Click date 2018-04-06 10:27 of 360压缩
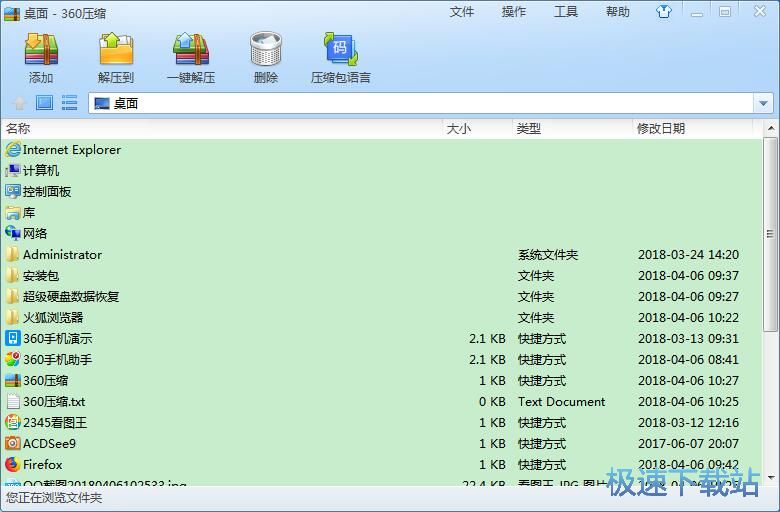Image resolution: width=780 pixels, height=512 pixels. pyautogui.click(x=688, y=381)
